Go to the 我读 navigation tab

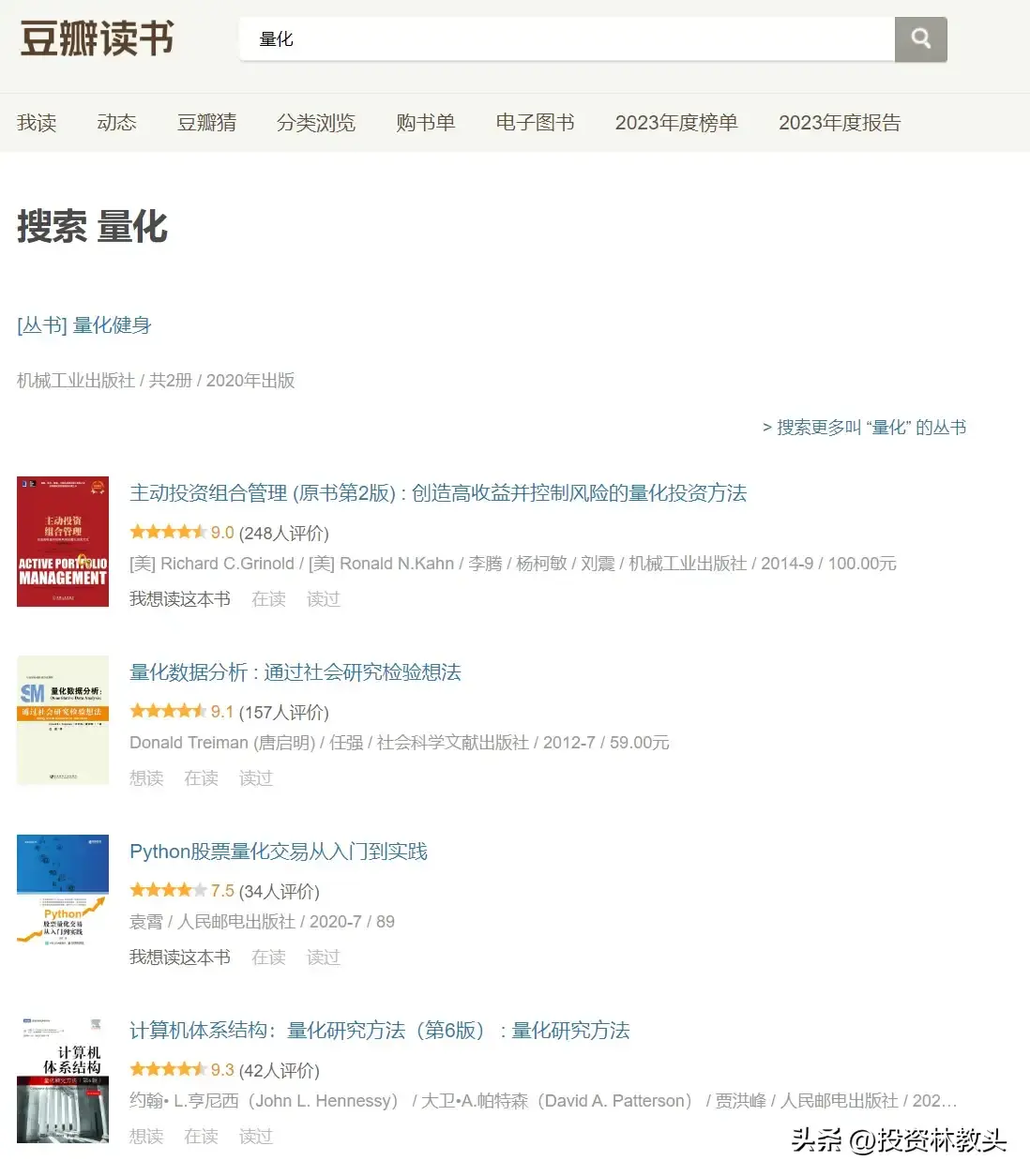[x=37, y=123]
